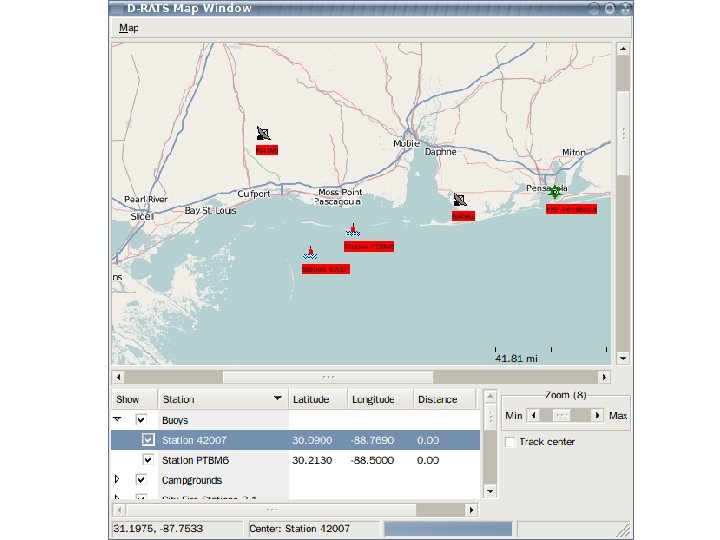Image resolution: width=720 pixels, height=540 pixels.
Task: Click the red Pensacola marker label
Action: pos(571,209)
